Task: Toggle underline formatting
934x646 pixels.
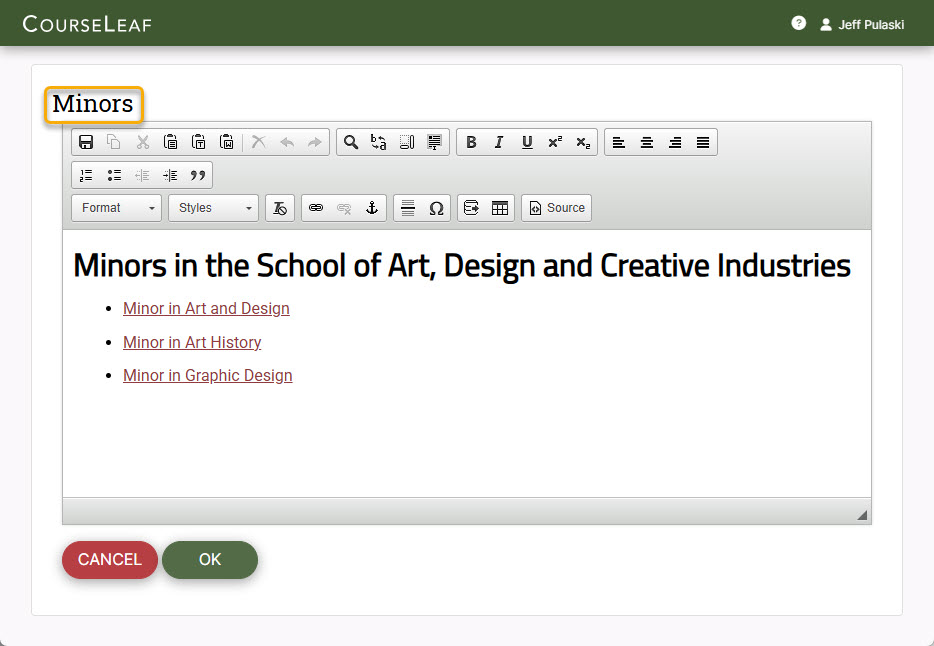Action: tap(527, 142)
